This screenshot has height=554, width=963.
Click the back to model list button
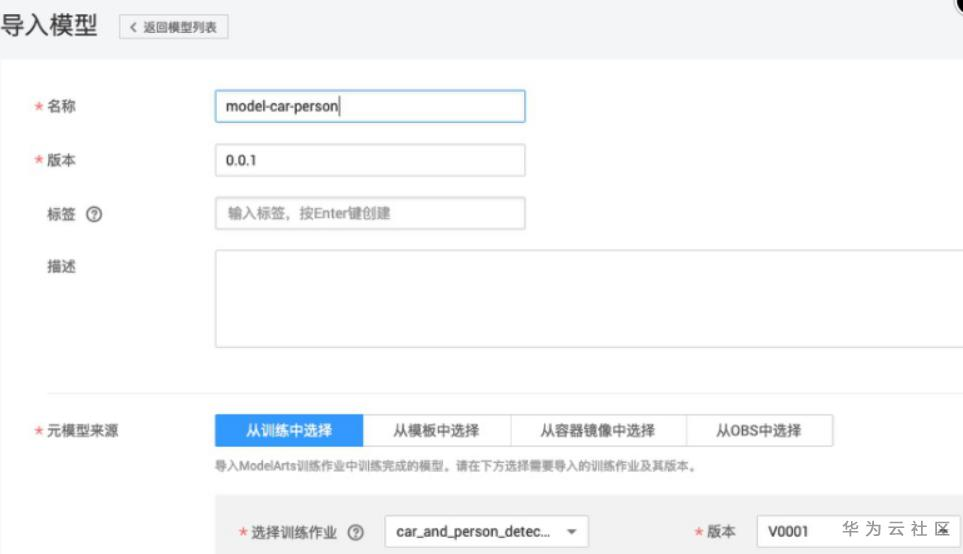[x=174, y=27]
